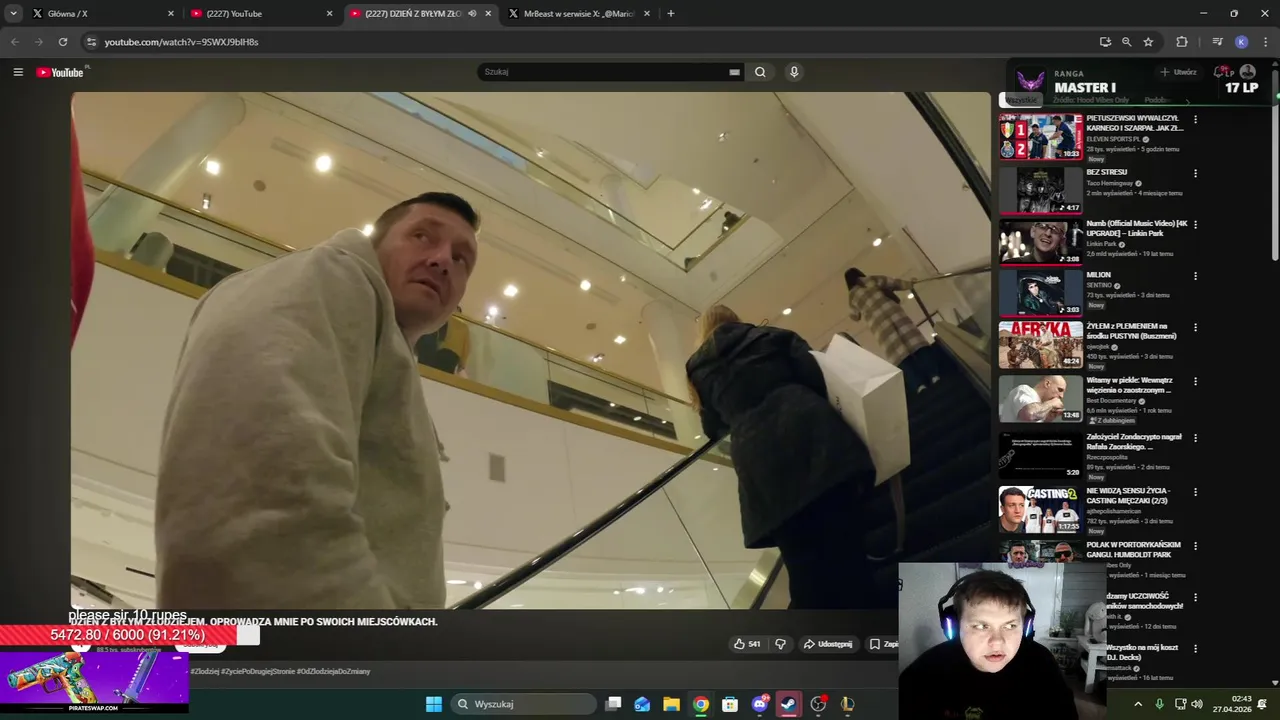Open the YouTube guide hamburger menu
Image resolution: width=1280 pixels, height=720 pixels.
18,72
